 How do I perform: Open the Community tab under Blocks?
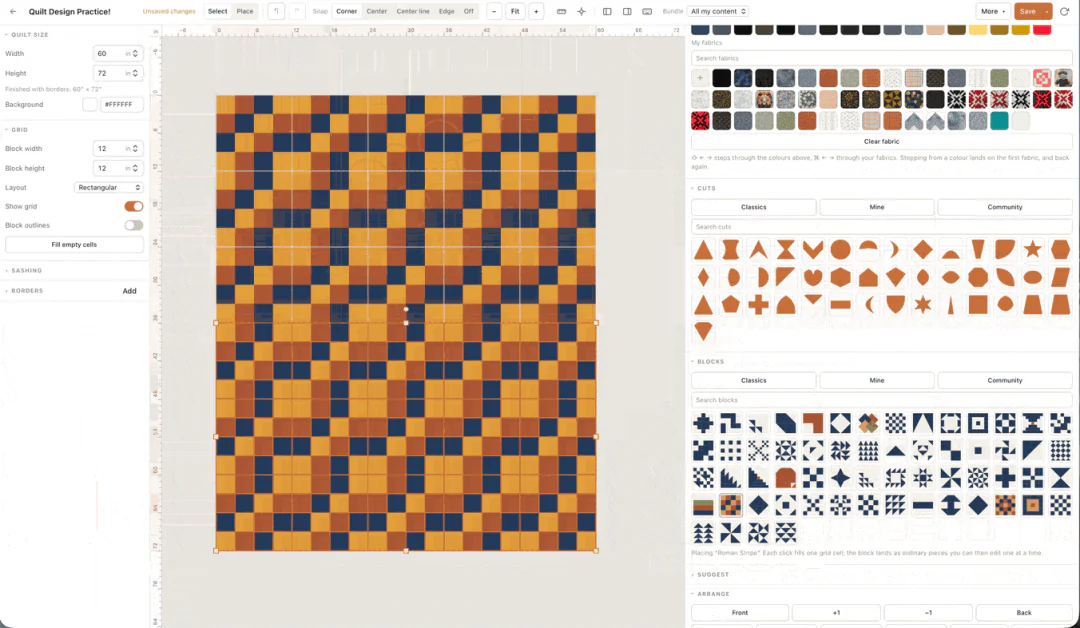(x=1005, y=380)
